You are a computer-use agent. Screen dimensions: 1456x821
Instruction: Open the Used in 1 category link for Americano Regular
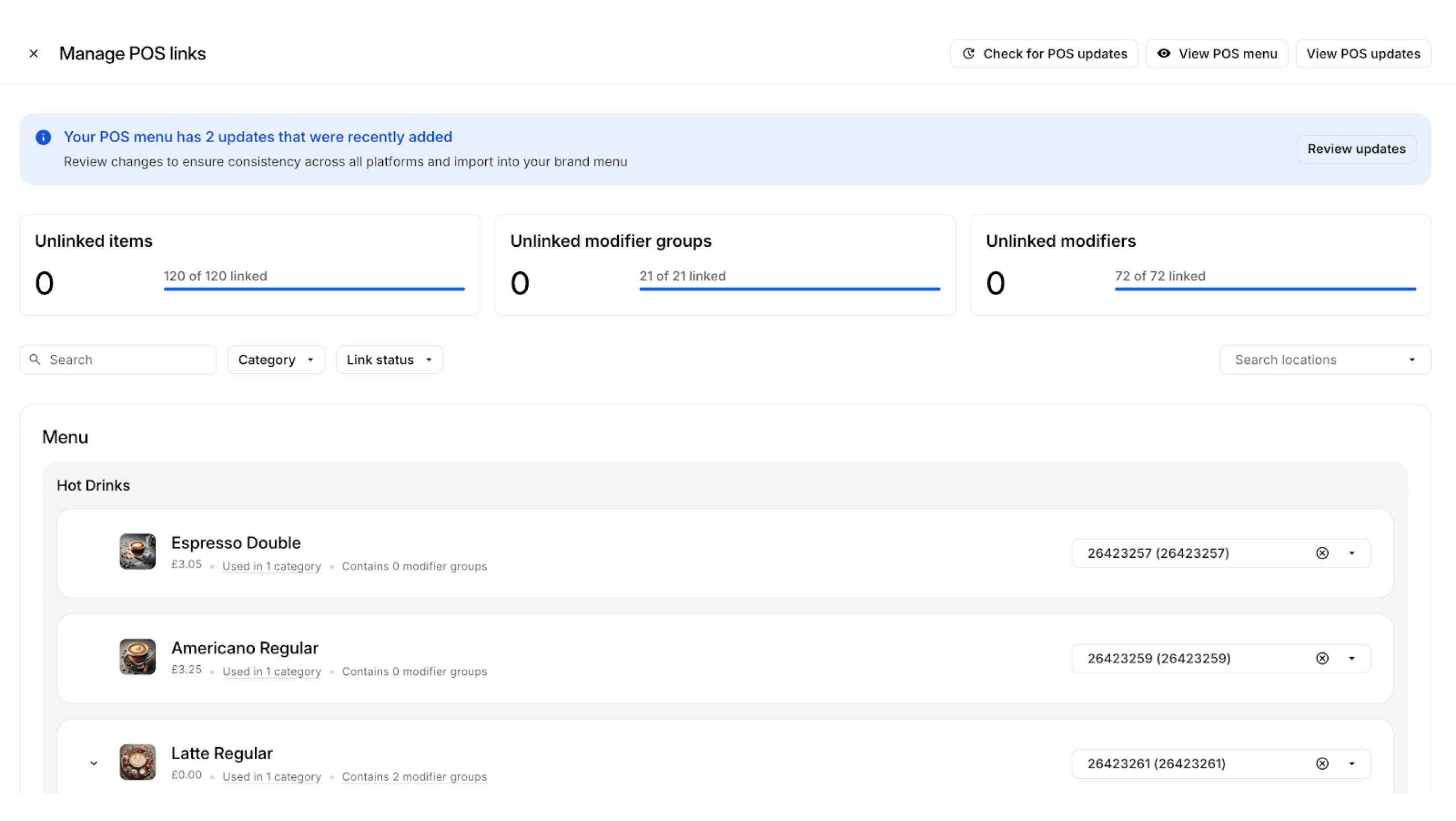point(271,671)
